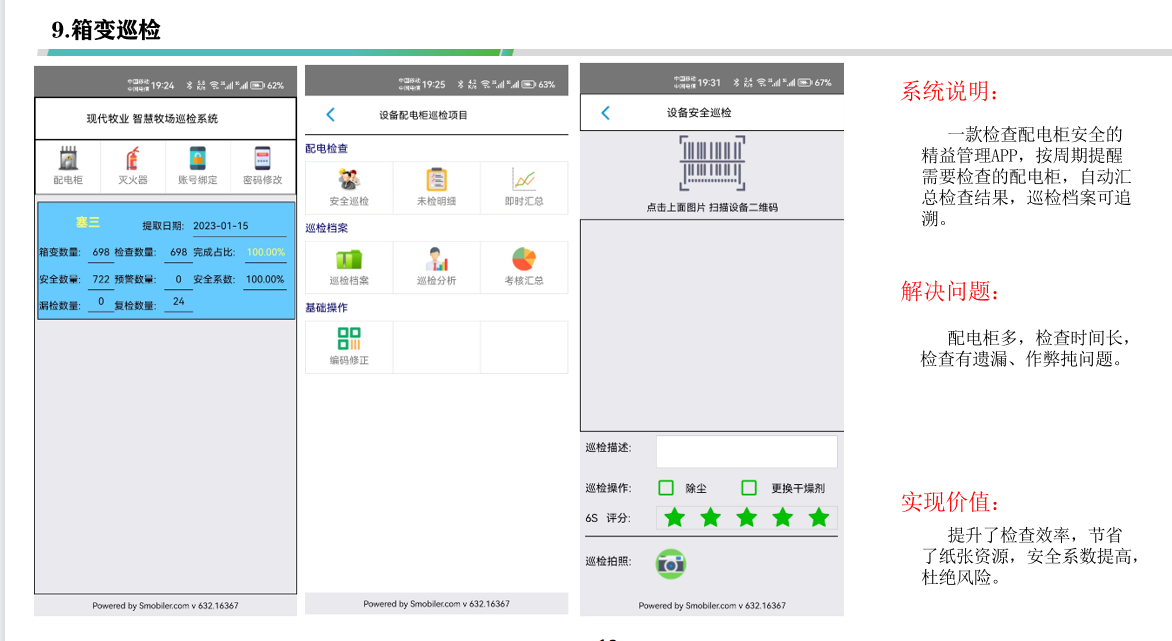The image size is (1172, 641).
Task: Set 6S 评分 to one star
Action: tap(675, 517)
